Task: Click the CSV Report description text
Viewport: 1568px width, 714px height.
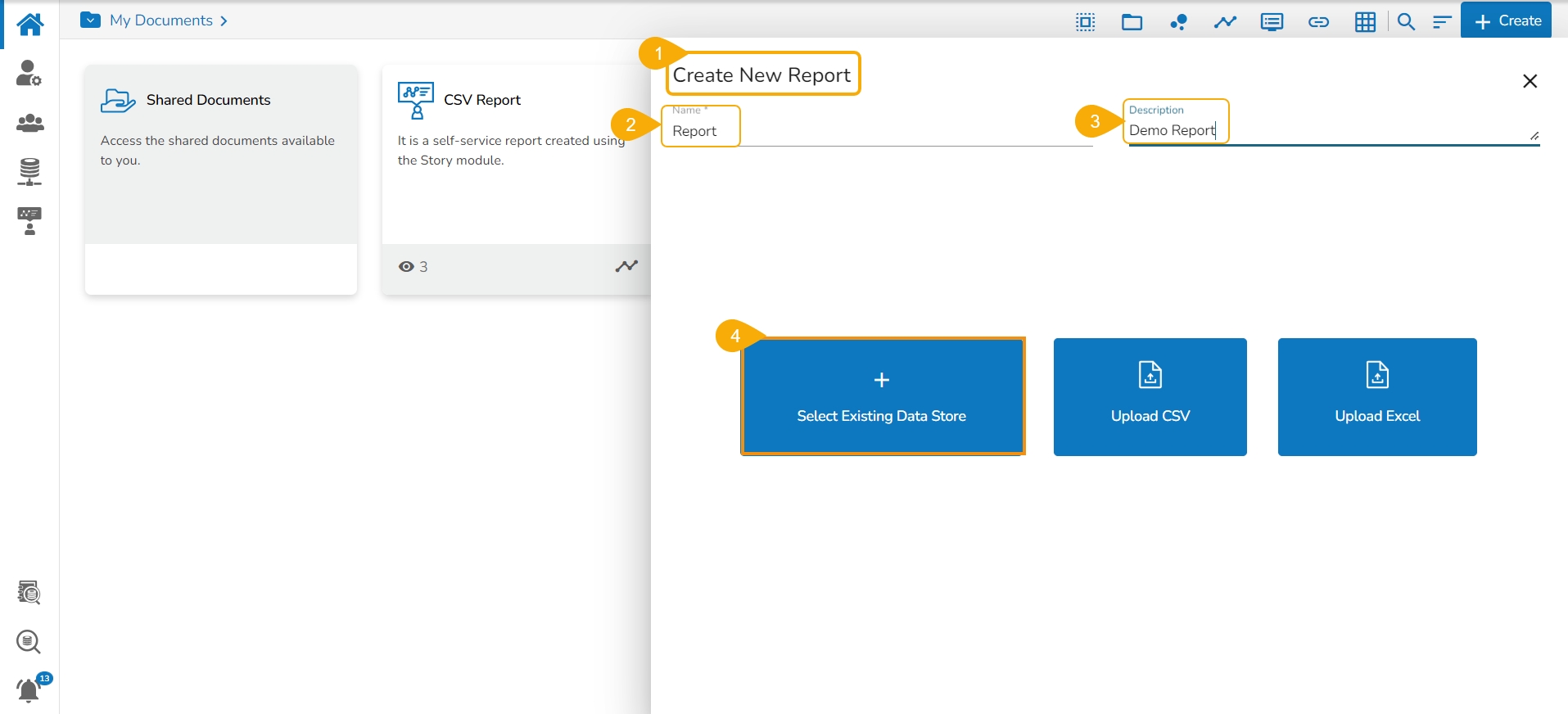Action: tap(511, 151)
